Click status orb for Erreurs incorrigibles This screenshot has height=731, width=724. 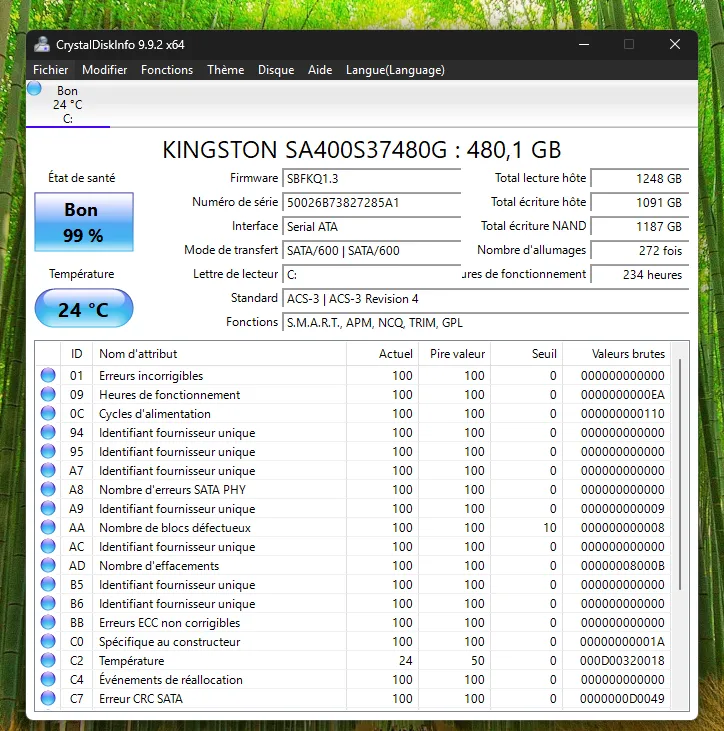(48, 375)
